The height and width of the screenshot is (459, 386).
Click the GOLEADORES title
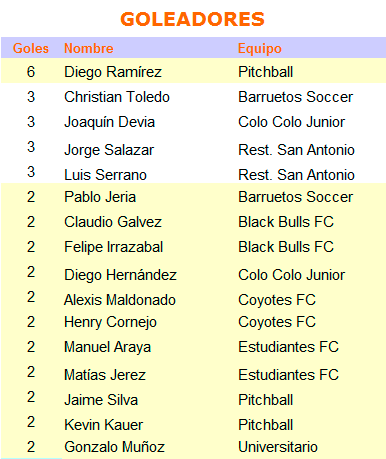pos(193,19)
